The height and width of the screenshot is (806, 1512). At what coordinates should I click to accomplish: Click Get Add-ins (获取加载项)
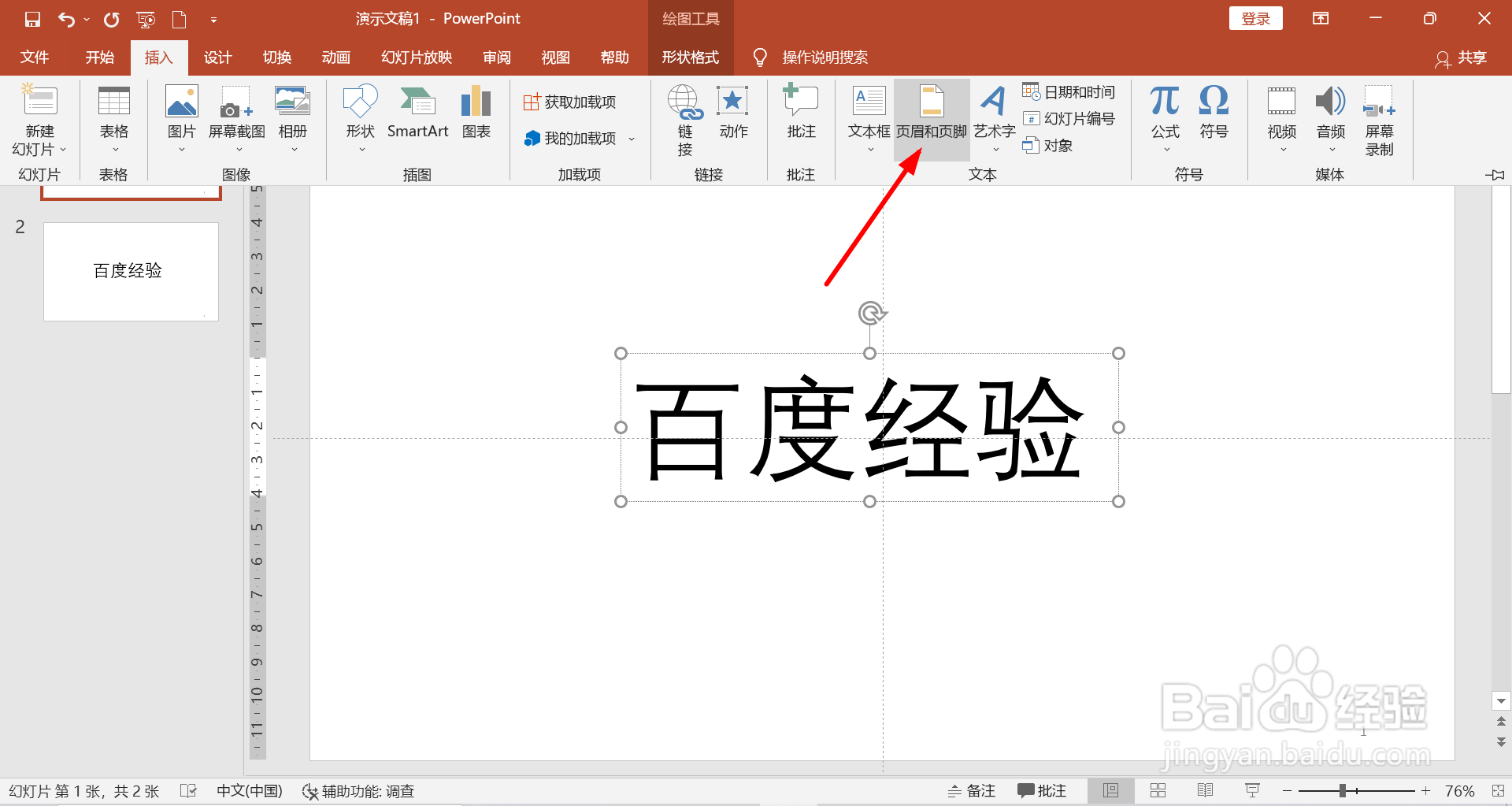point(570,102)
